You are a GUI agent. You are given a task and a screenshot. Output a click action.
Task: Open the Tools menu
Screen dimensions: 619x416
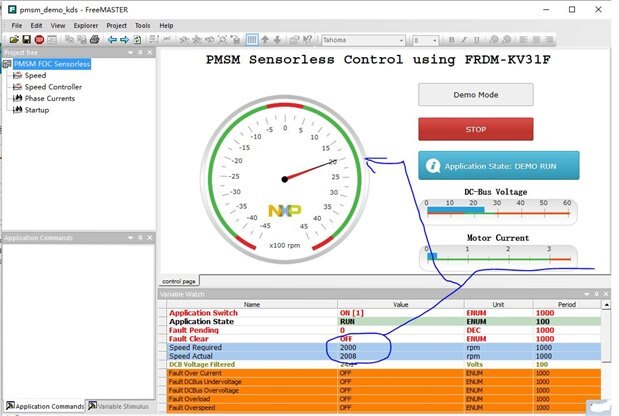(143, 26)
